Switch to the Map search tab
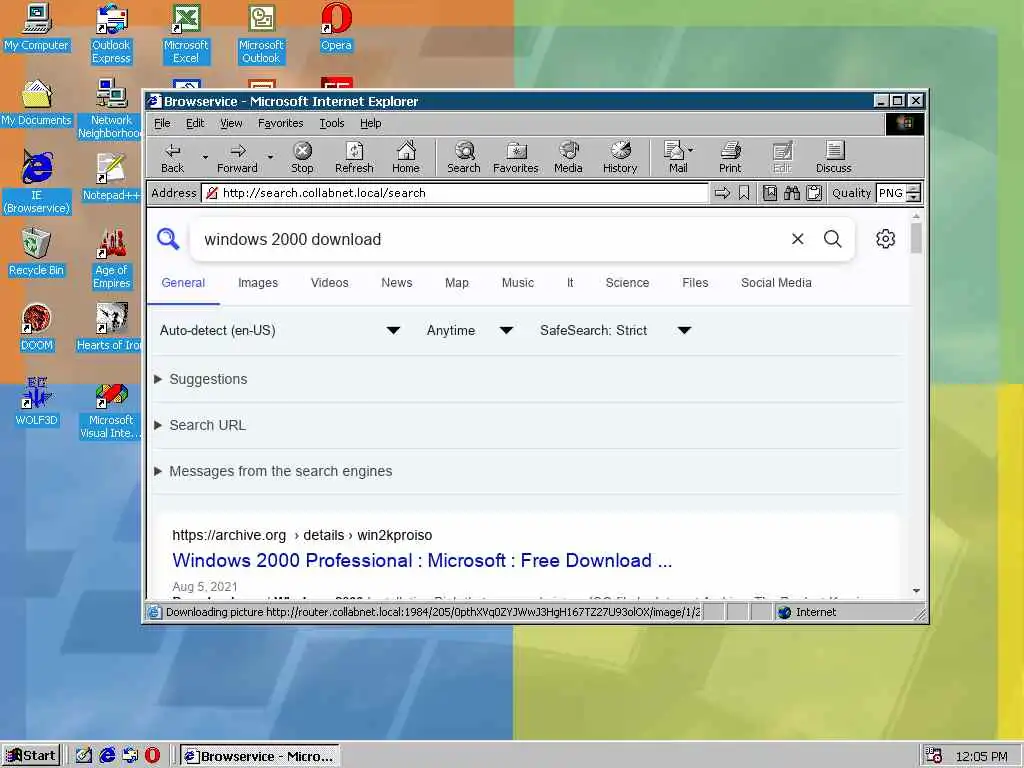Viewport: 1024px width, 768px height. tap(456, 283)
